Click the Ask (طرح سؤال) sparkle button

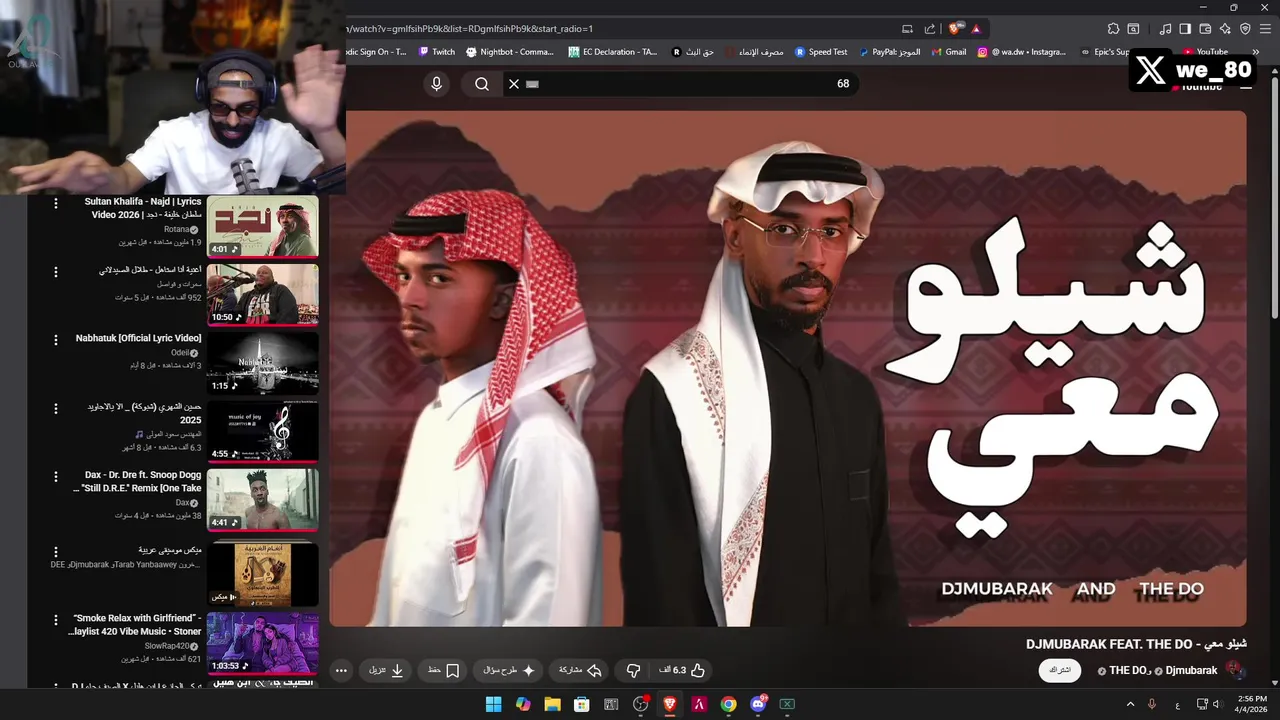pos(509,670)
